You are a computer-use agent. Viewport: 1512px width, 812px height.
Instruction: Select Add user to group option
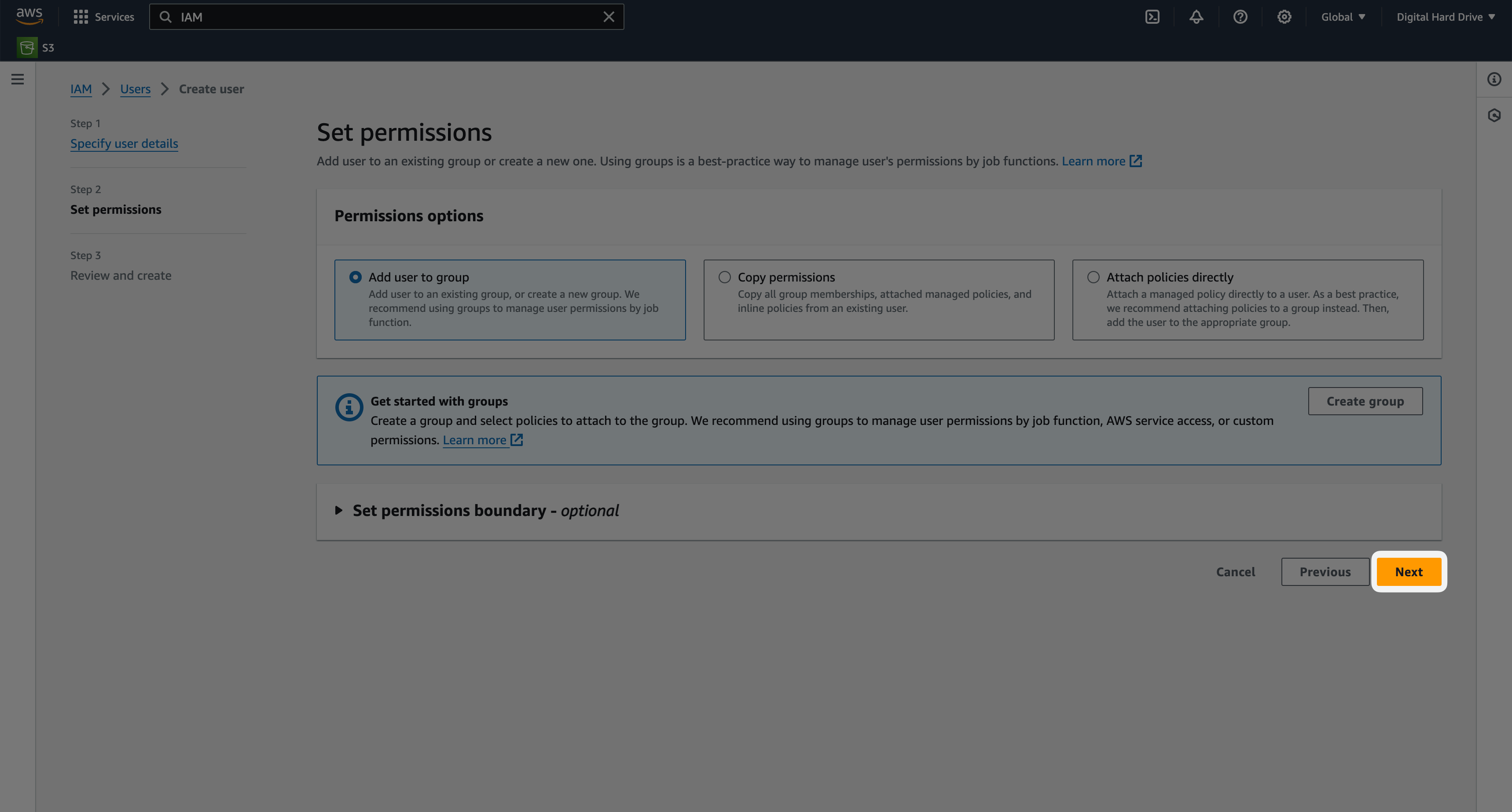pyautogui.click(x=356, y=277)
